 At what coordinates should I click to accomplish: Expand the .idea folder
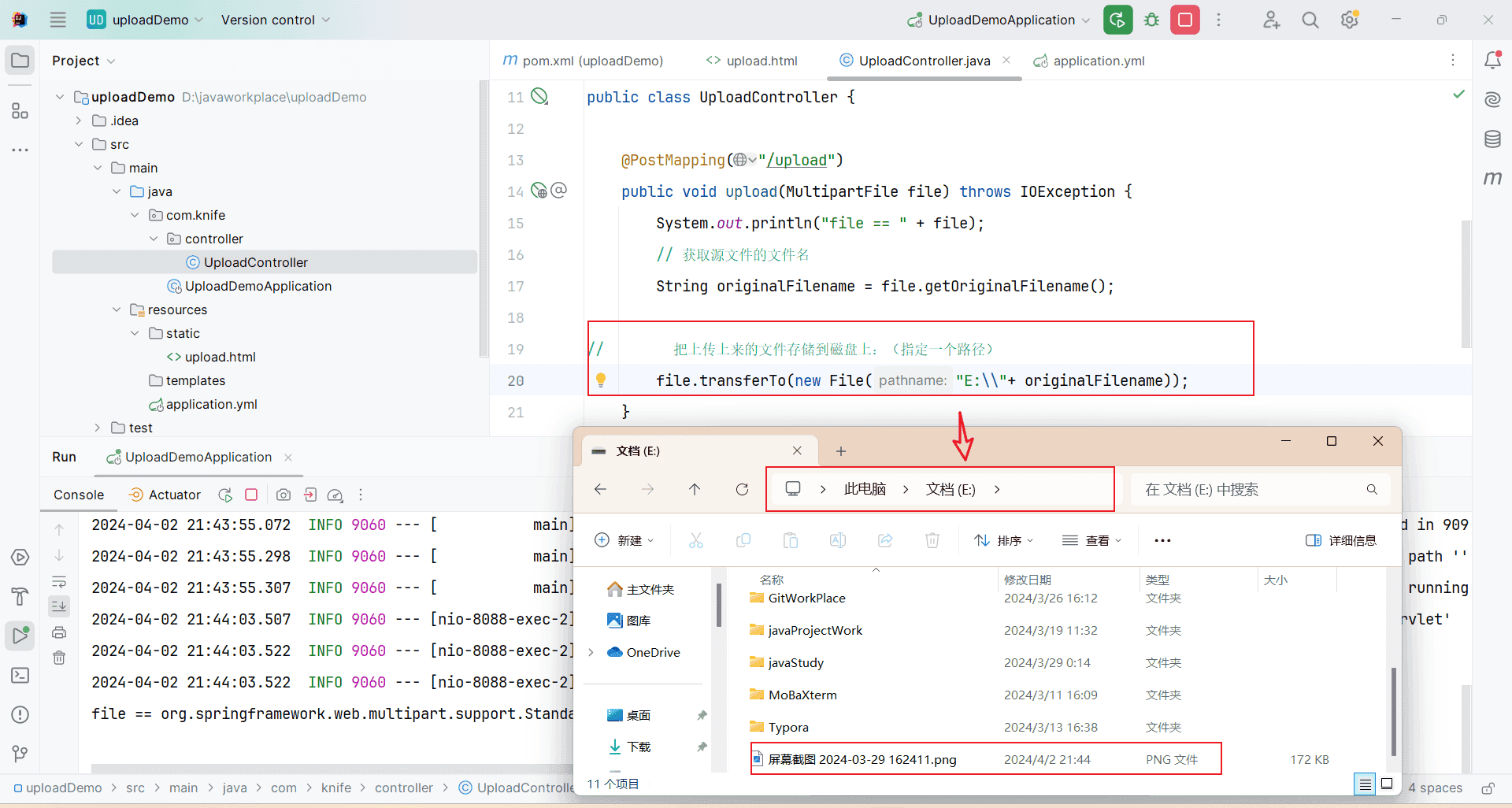click(x=78, y=120)
